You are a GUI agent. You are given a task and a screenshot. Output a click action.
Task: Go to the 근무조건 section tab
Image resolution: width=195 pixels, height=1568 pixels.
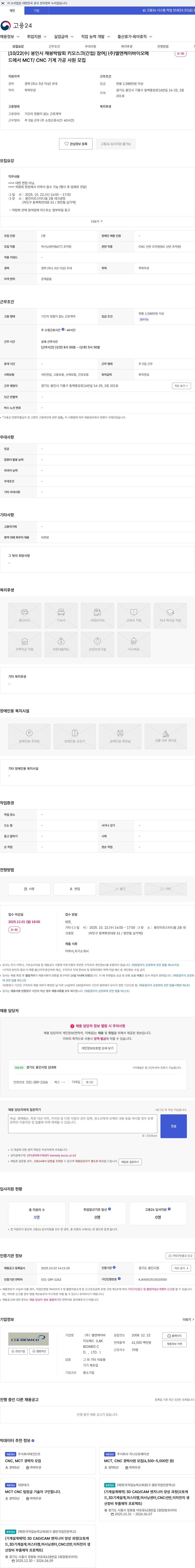(x=54, y=46)
